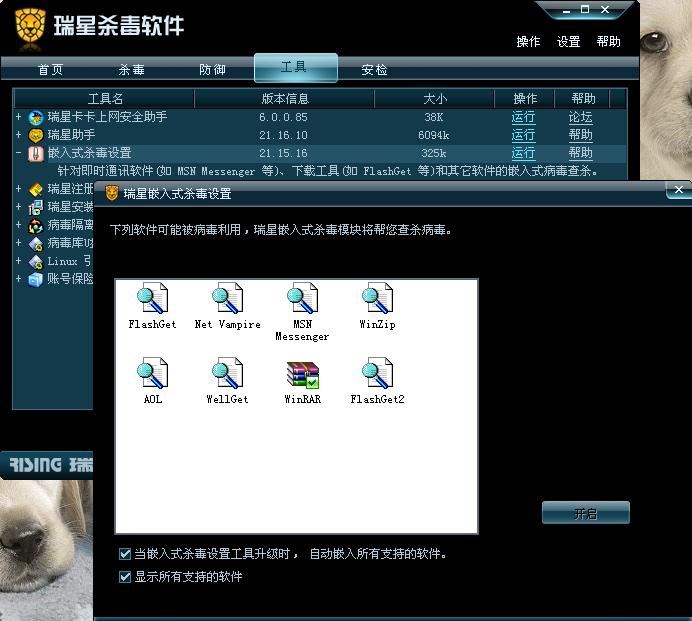Select the FlashGet software icon
The image size is (692, 621).
[x=152, y=298]
